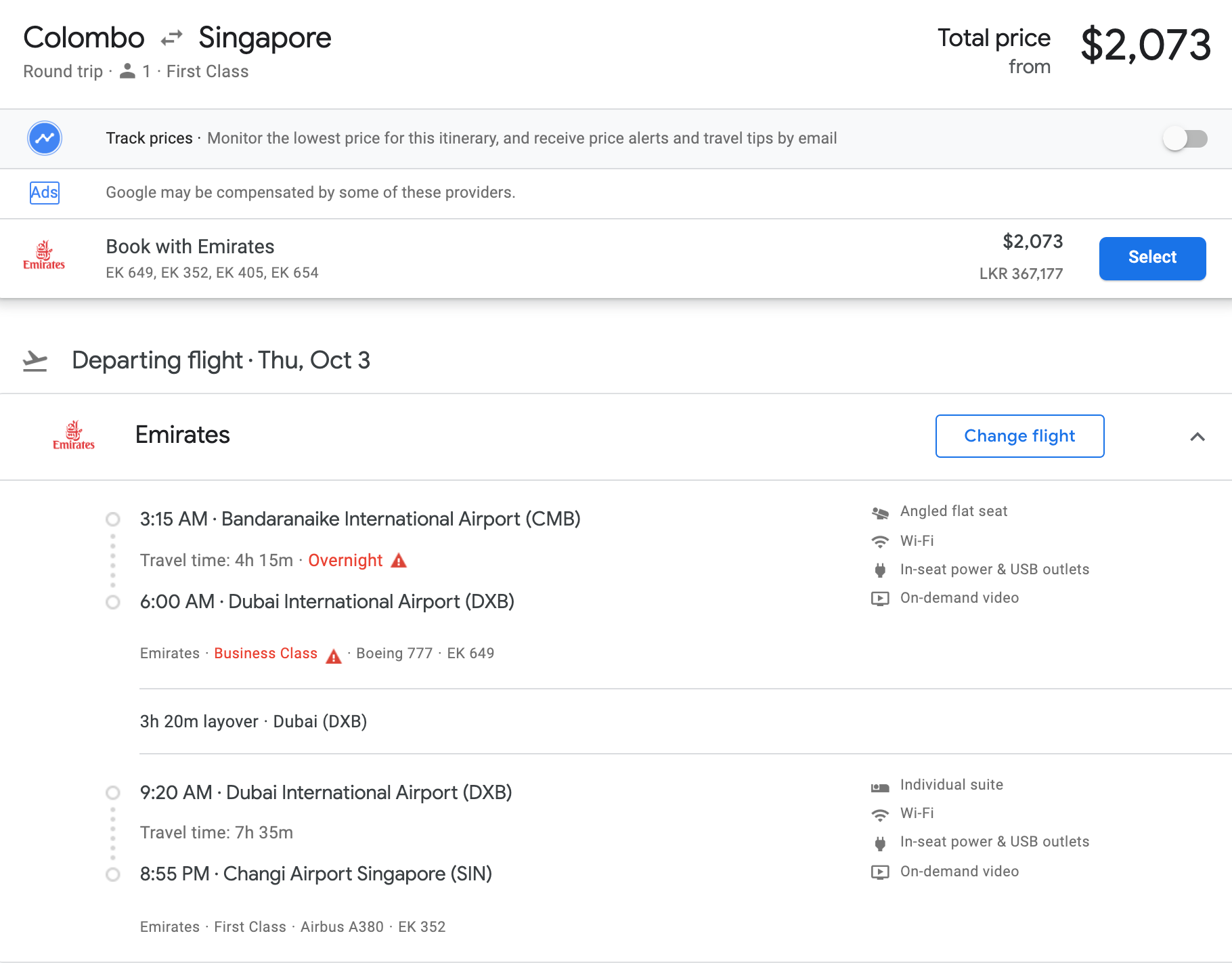The height and width of the screenshot is (963, 1232).
Task: Click the Track prices graph icon
Action: pos(45,138)
